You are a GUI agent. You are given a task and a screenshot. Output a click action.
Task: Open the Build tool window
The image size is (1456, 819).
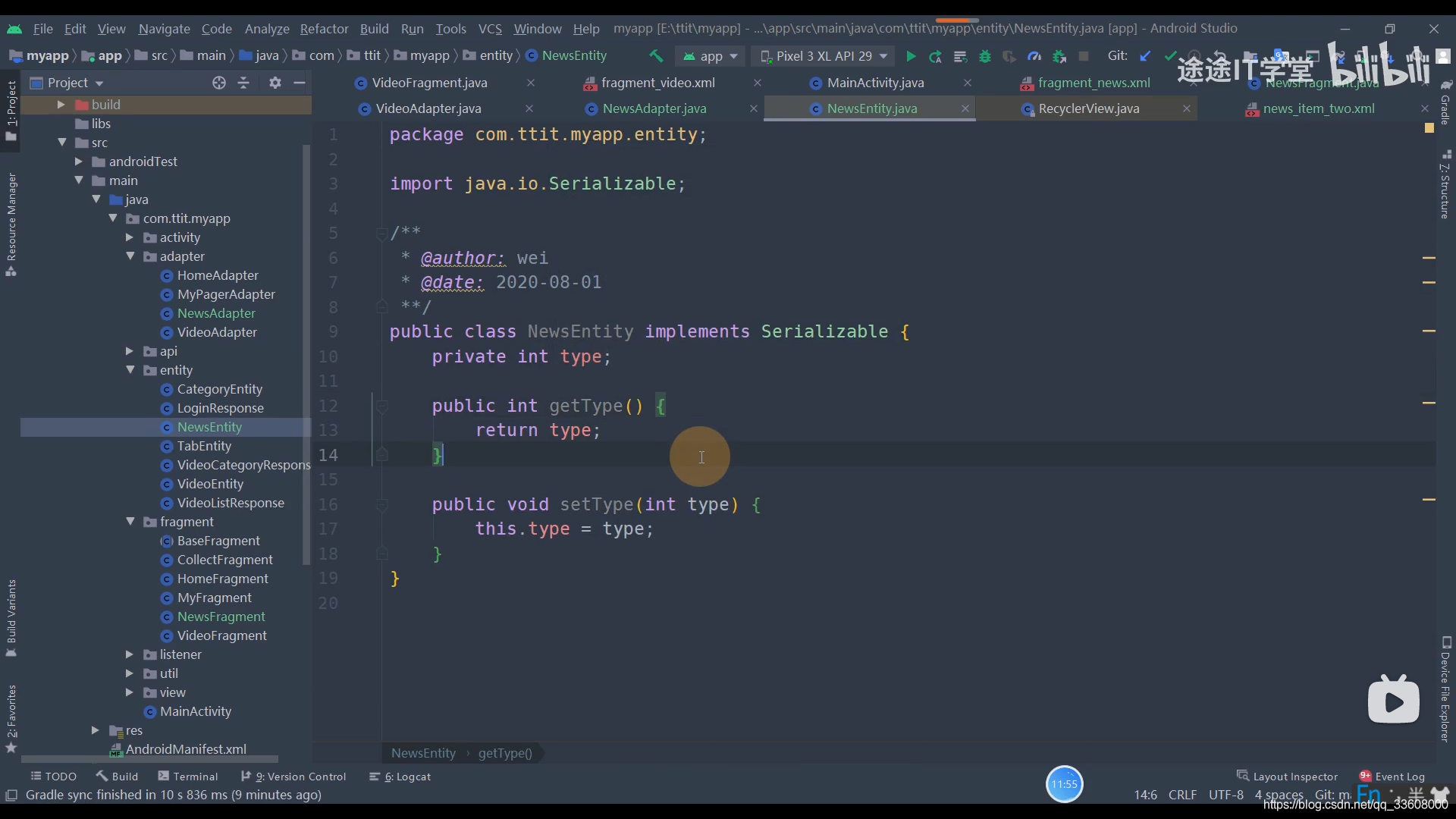pos(117,777)
